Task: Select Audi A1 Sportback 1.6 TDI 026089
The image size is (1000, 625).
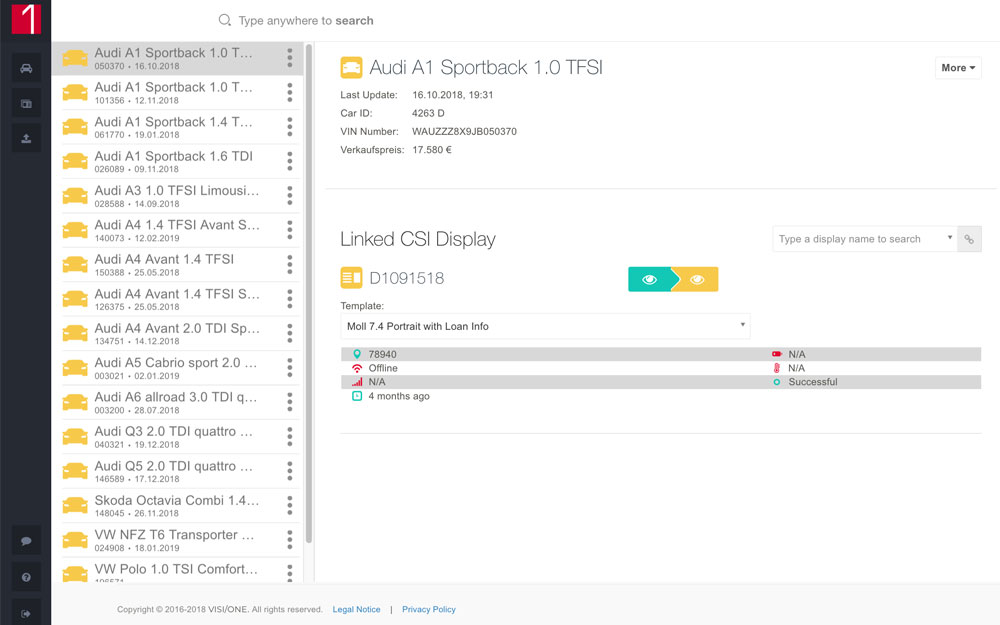Action: [177, 161]
